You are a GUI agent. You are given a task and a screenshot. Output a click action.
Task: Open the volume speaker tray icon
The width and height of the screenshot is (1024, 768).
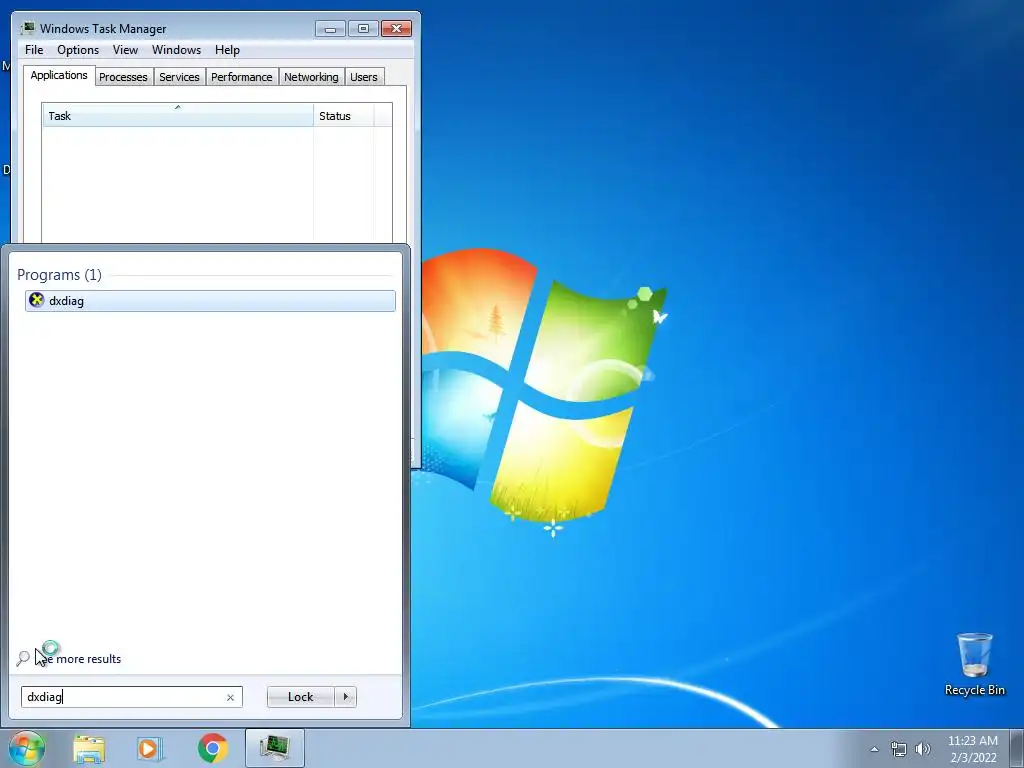922,749
